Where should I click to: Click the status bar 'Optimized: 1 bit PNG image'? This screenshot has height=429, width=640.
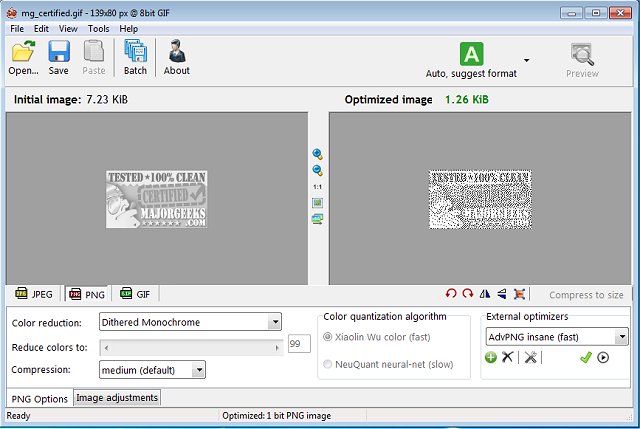[277, 416]
